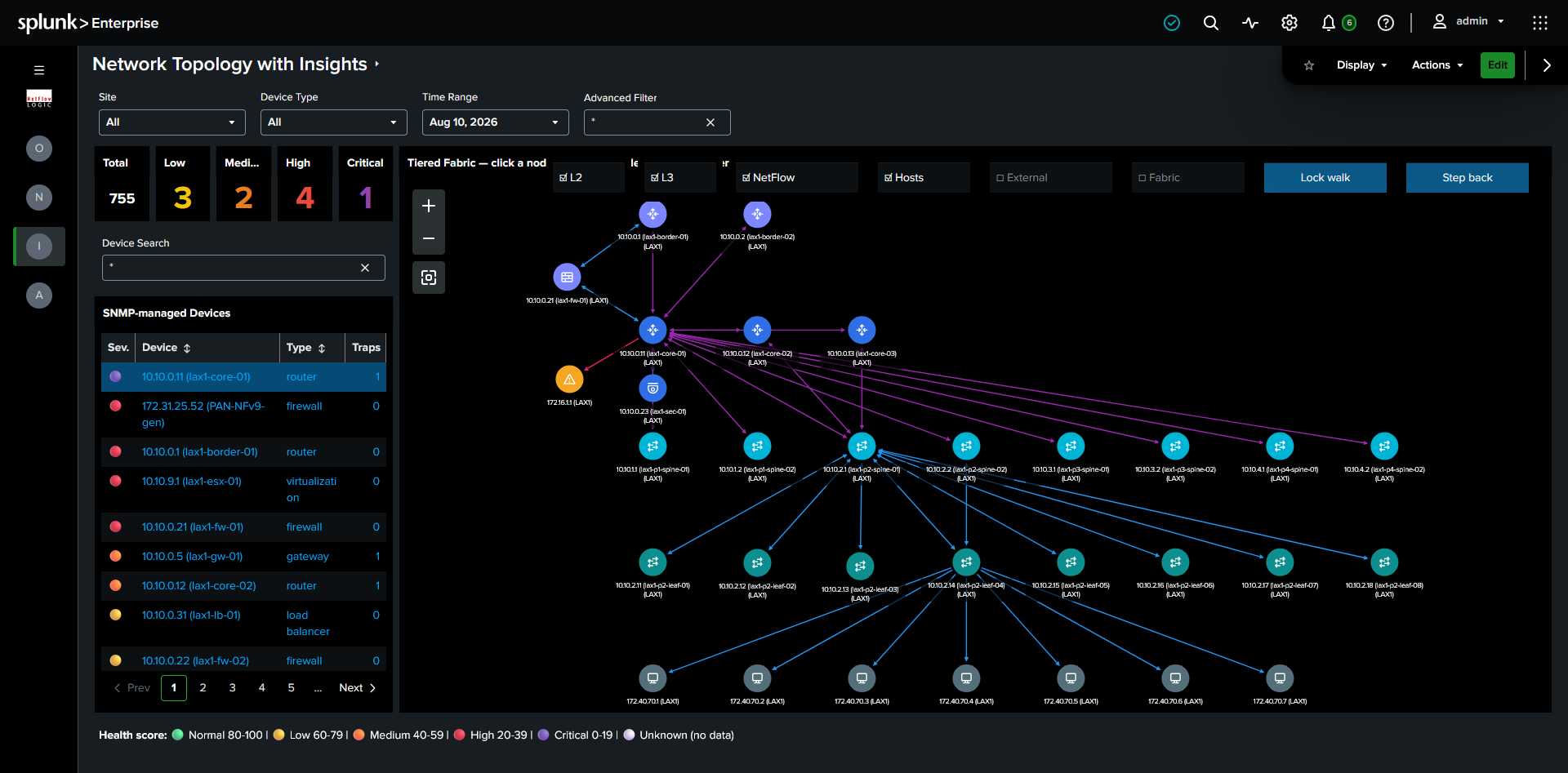Open the search magnifier in header
1568x773 pixels.
click(x=1211, y=23)
